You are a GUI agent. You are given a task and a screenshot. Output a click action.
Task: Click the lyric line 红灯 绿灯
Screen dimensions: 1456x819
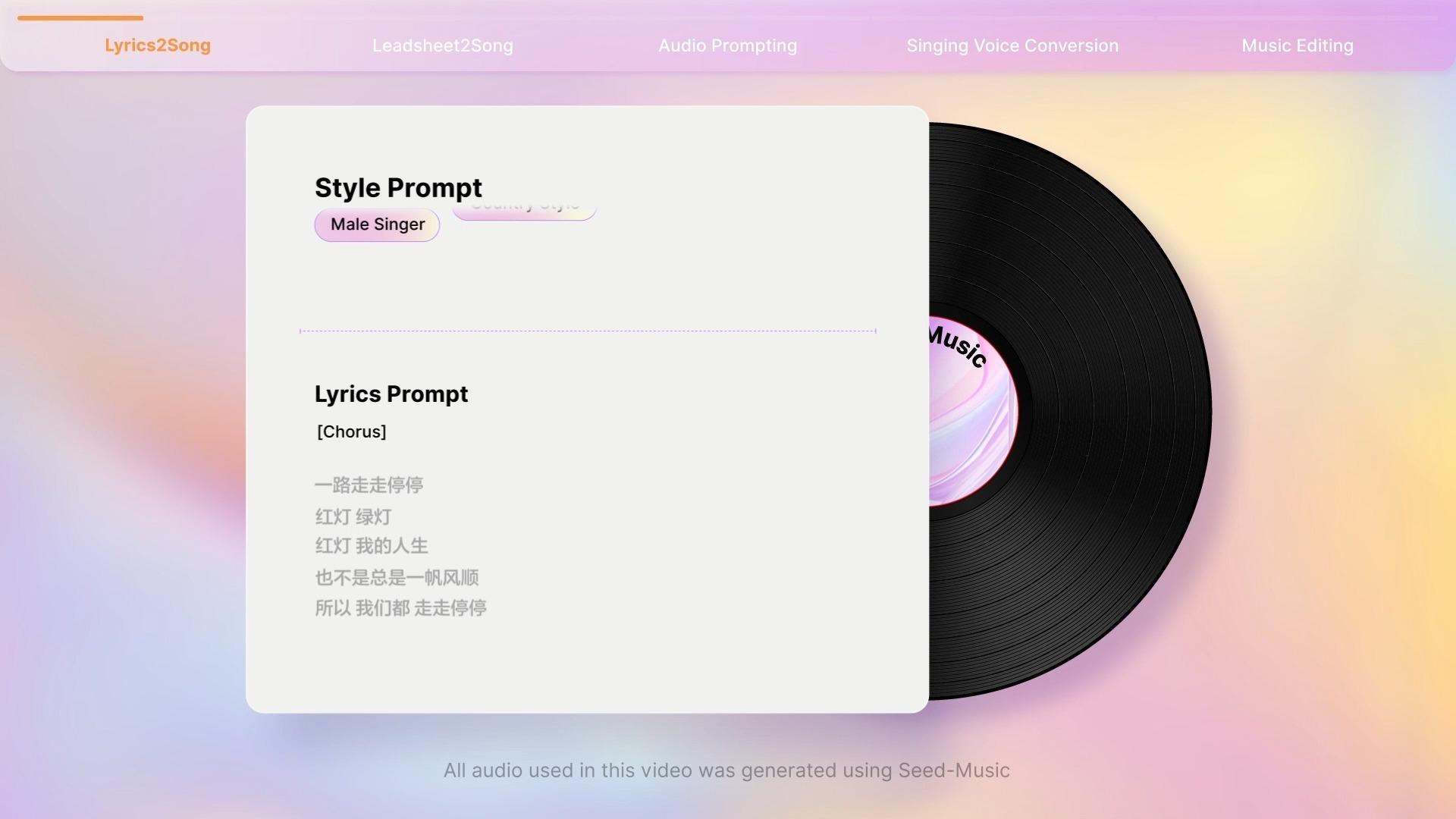pos(353,516)
